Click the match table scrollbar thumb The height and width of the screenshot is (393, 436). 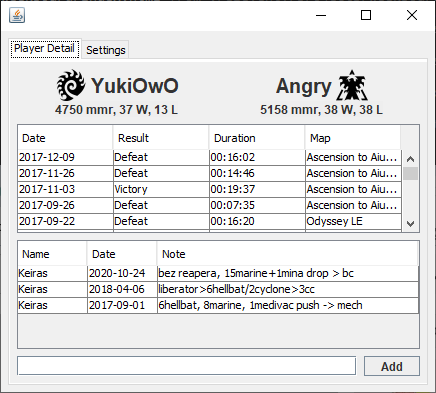(410, 174)
